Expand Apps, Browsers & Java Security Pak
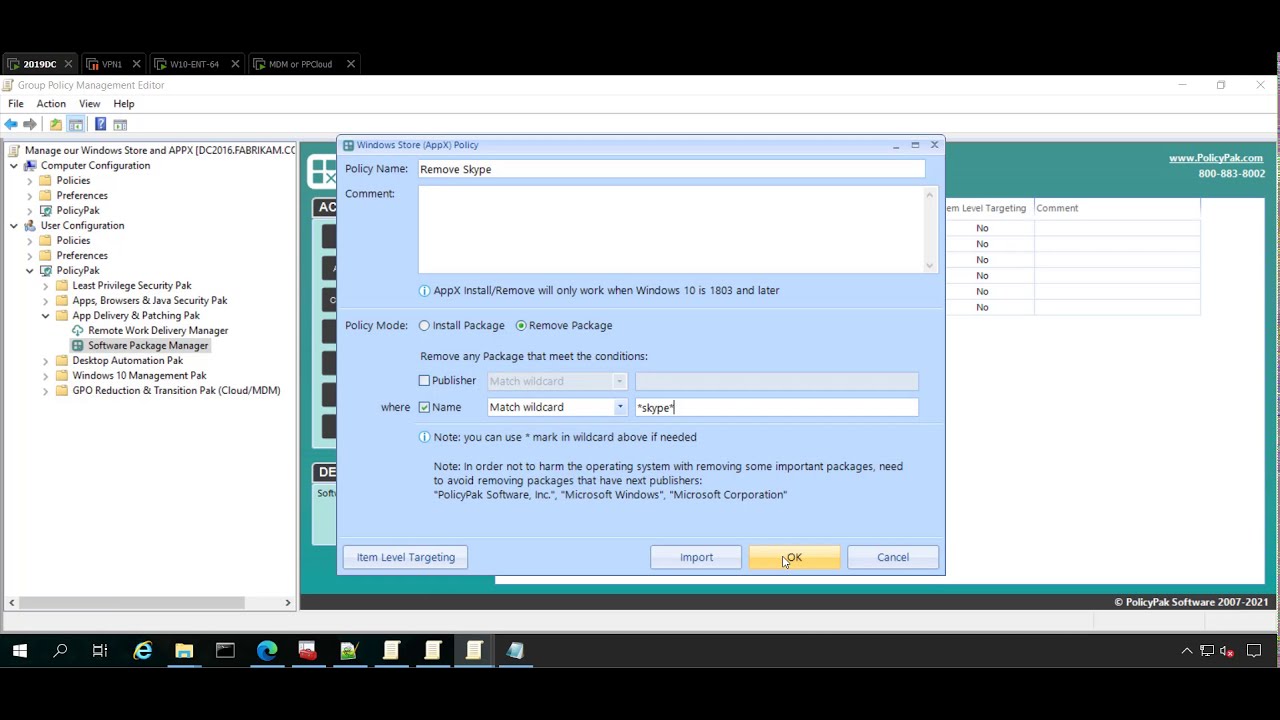The width and height of the screenshot is (1280, 720). click(45, 301)
